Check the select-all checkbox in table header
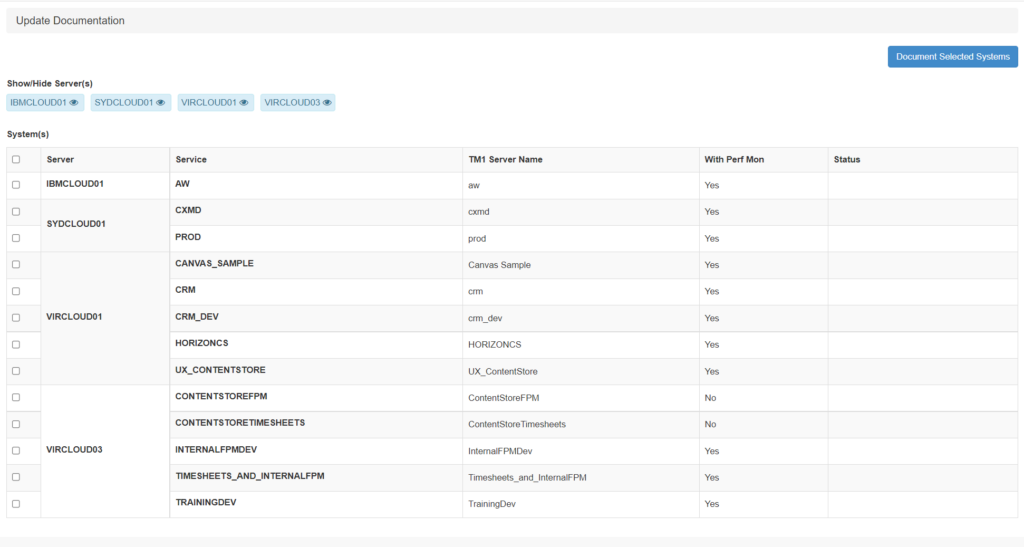The height and width of the screenshot is (547, 1024). click(x=16, y=160)
